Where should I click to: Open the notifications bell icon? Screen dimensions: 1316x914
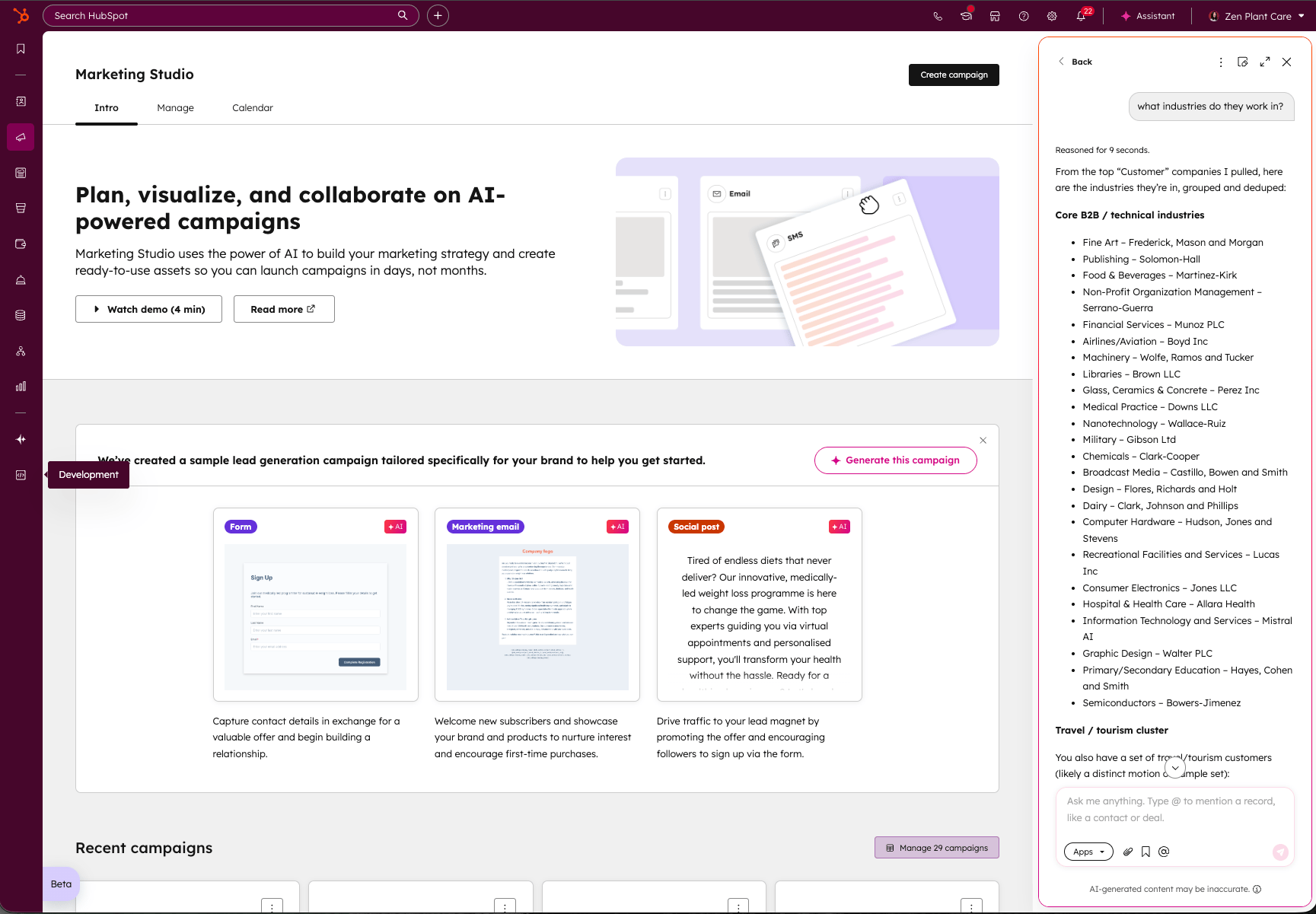click(1081, 16)
